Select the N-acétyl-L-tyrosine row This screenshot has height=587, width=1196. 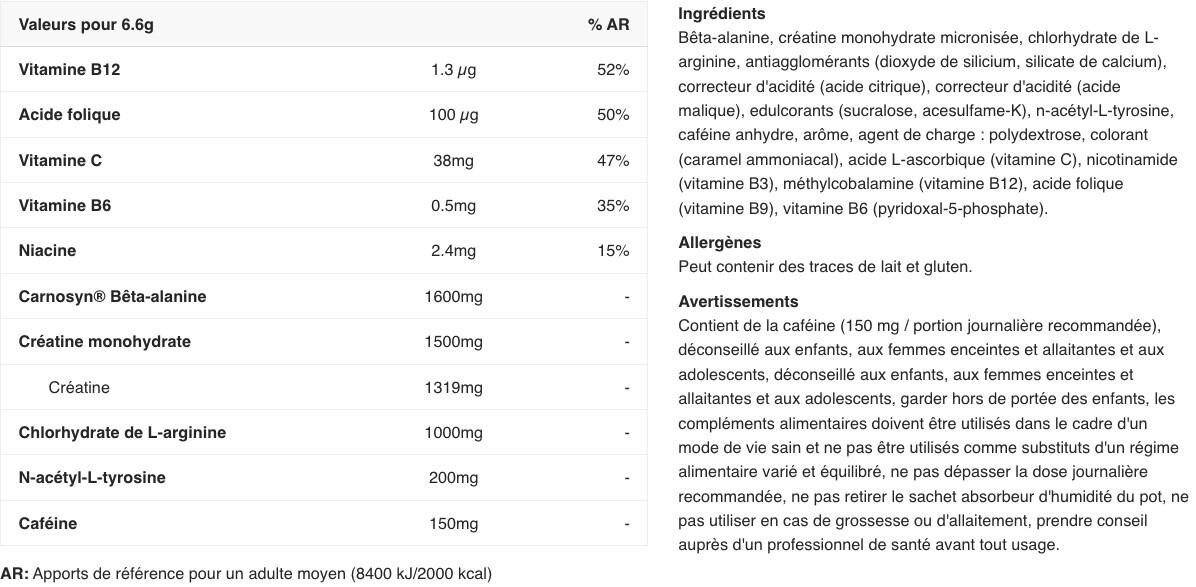323,478
